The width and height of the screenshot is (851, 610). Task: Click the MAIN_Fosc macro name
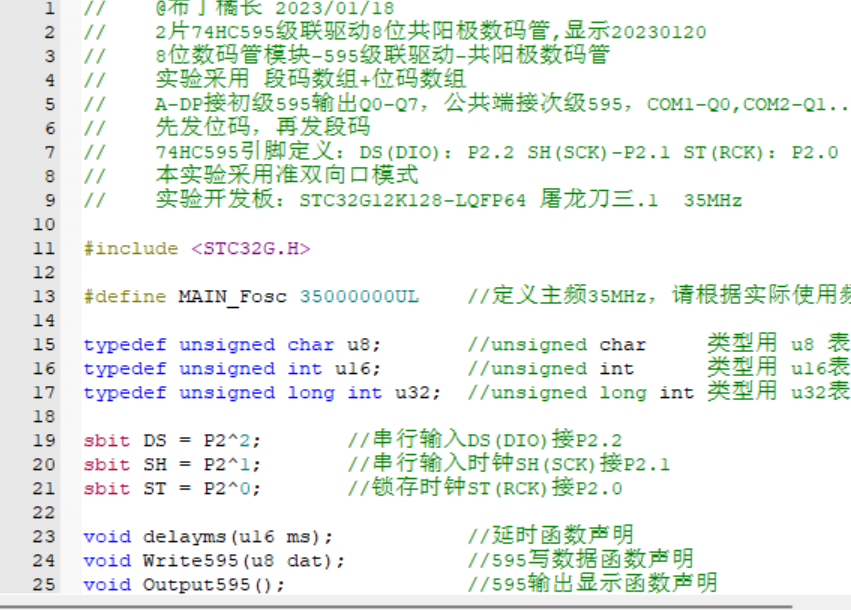(232, 297)
